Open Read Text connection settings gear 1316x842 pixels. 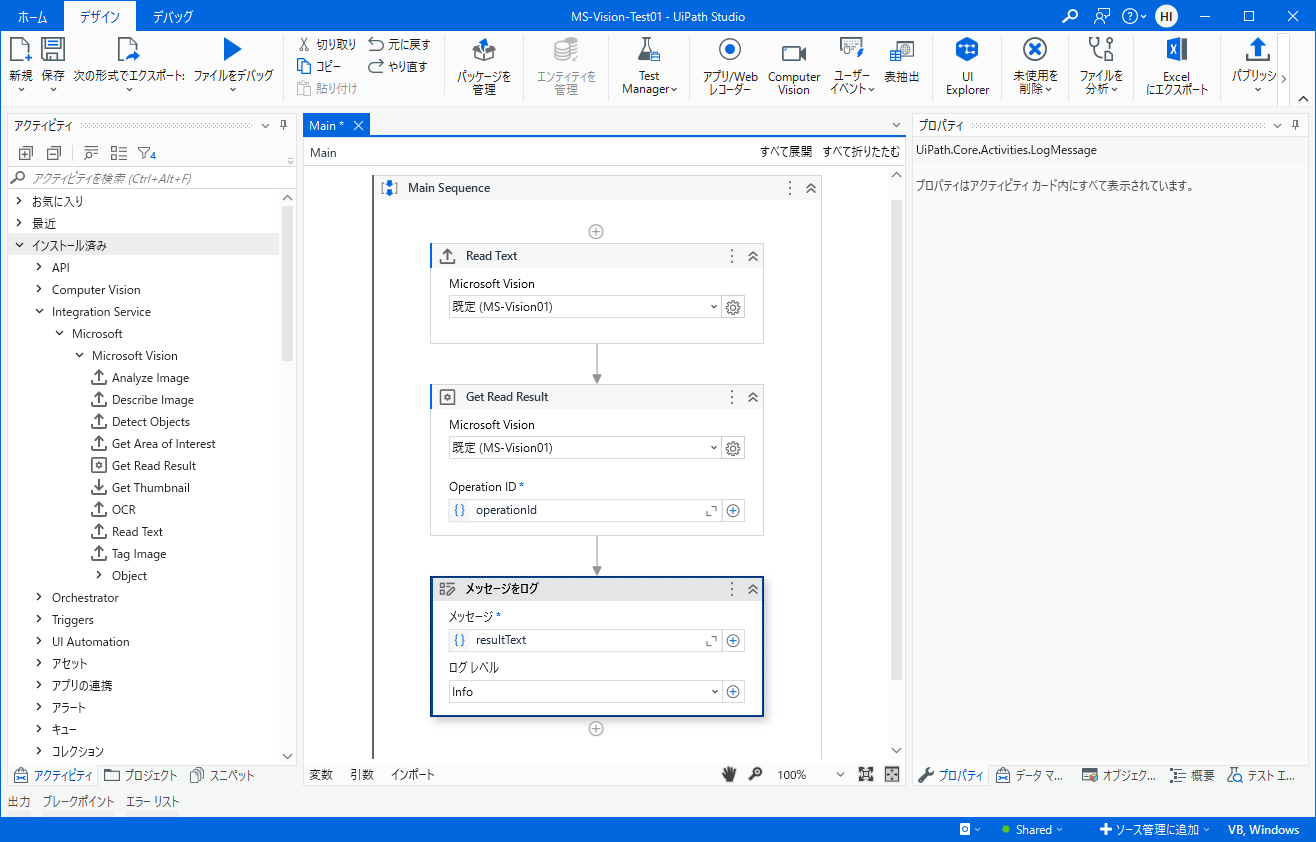(733, 307)
